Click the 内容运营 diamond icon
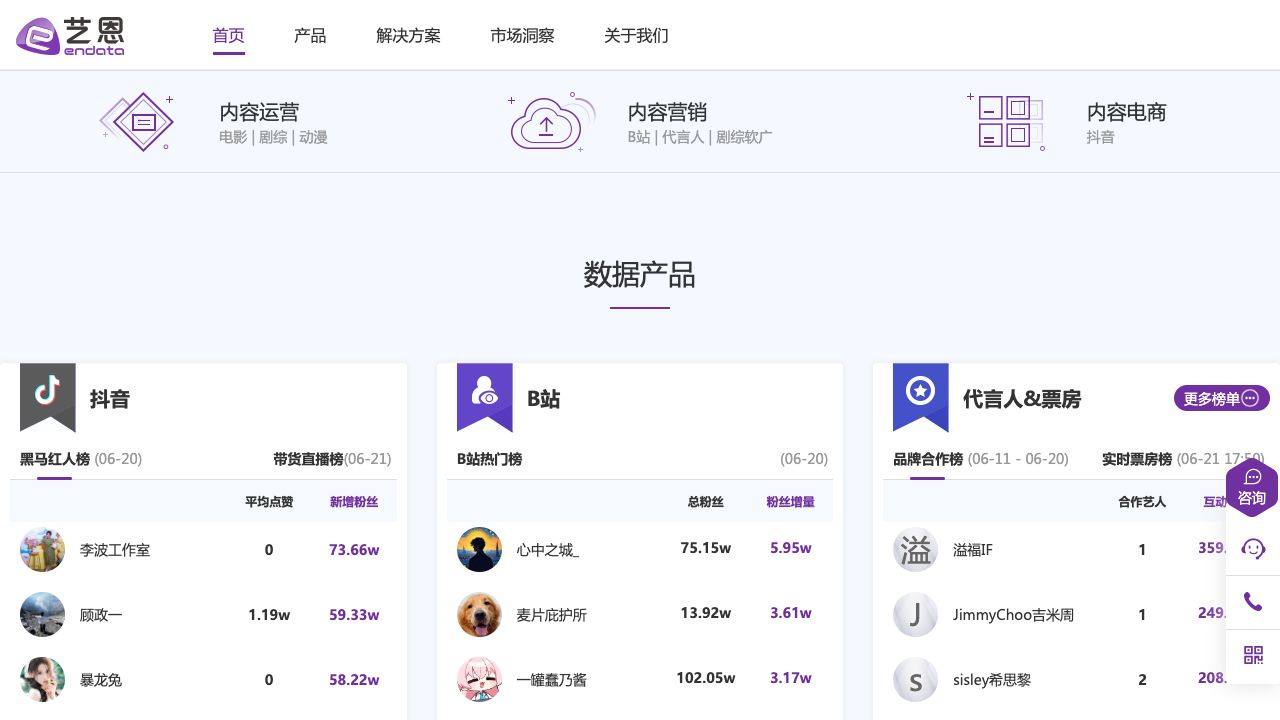1280x720 pixels. tap(137, 121)
